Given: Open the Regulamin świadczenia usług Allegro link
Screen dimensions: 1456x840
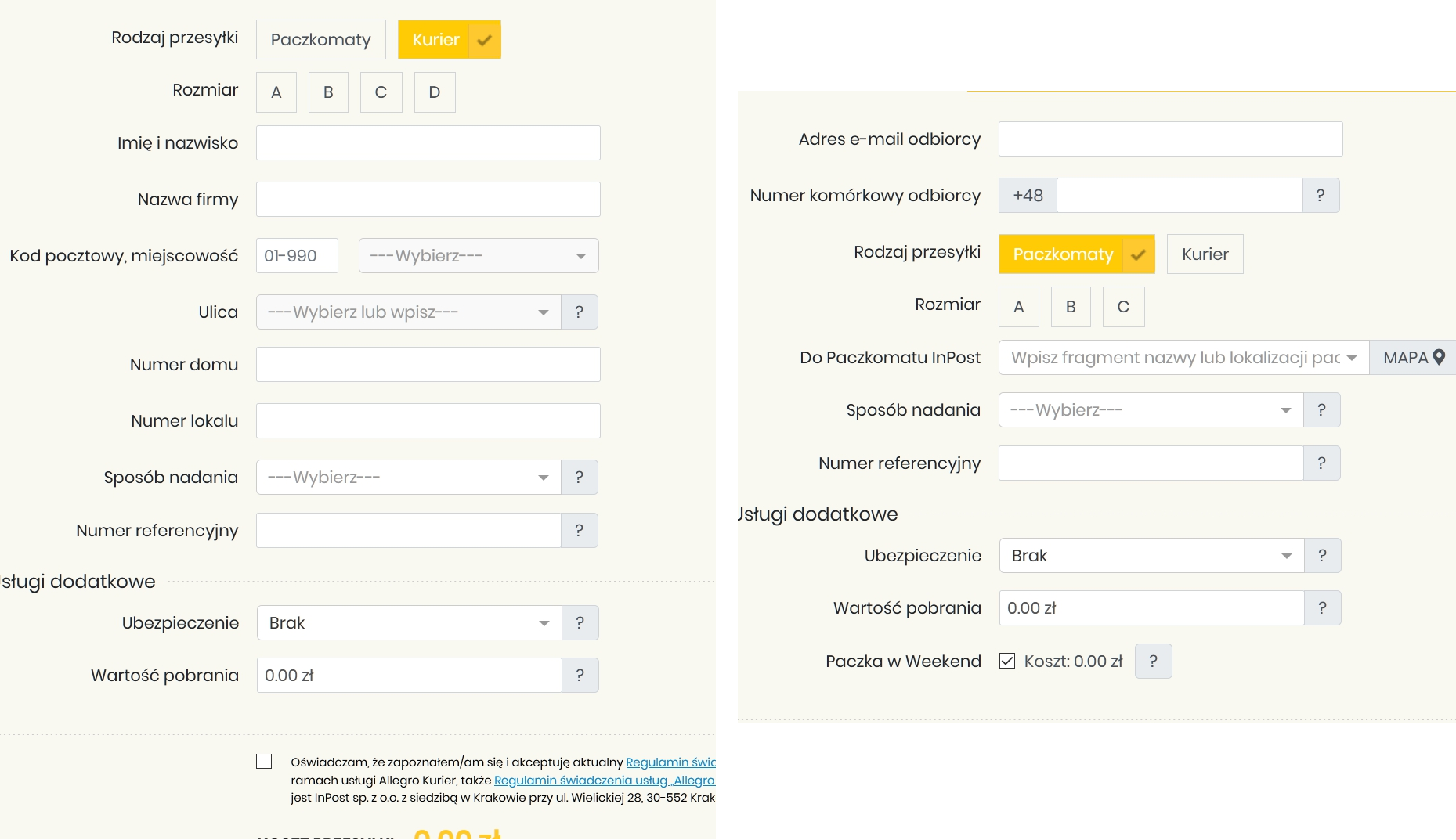Looking at the screenshot, I should click(x=604, y=781).
